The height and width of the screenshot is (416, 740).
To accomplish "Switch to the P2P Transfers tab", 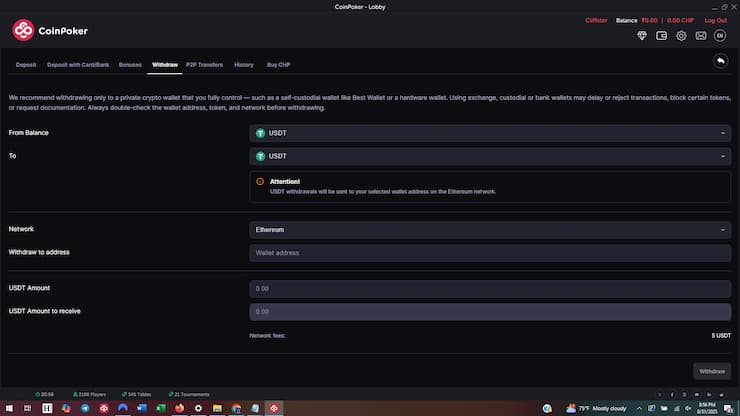I will pyautogui.click(x=204, y=65).
